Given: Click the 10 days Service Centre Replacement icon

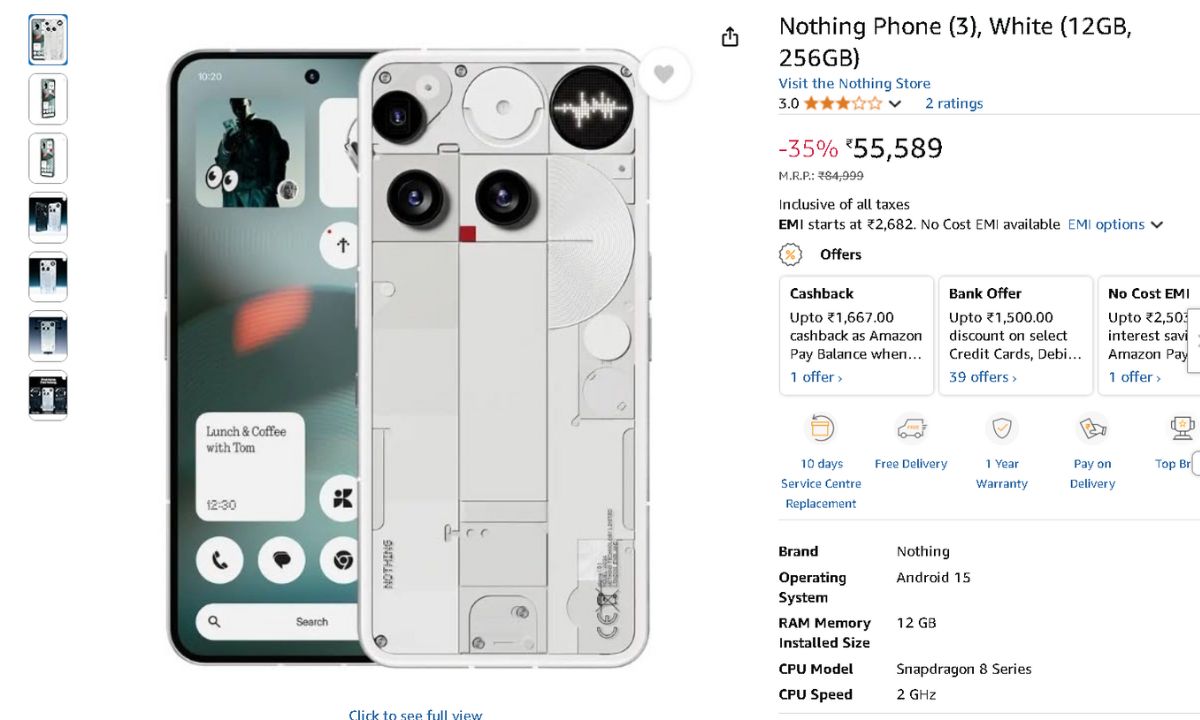Looking at the screenshot, I should pos(821,429).
